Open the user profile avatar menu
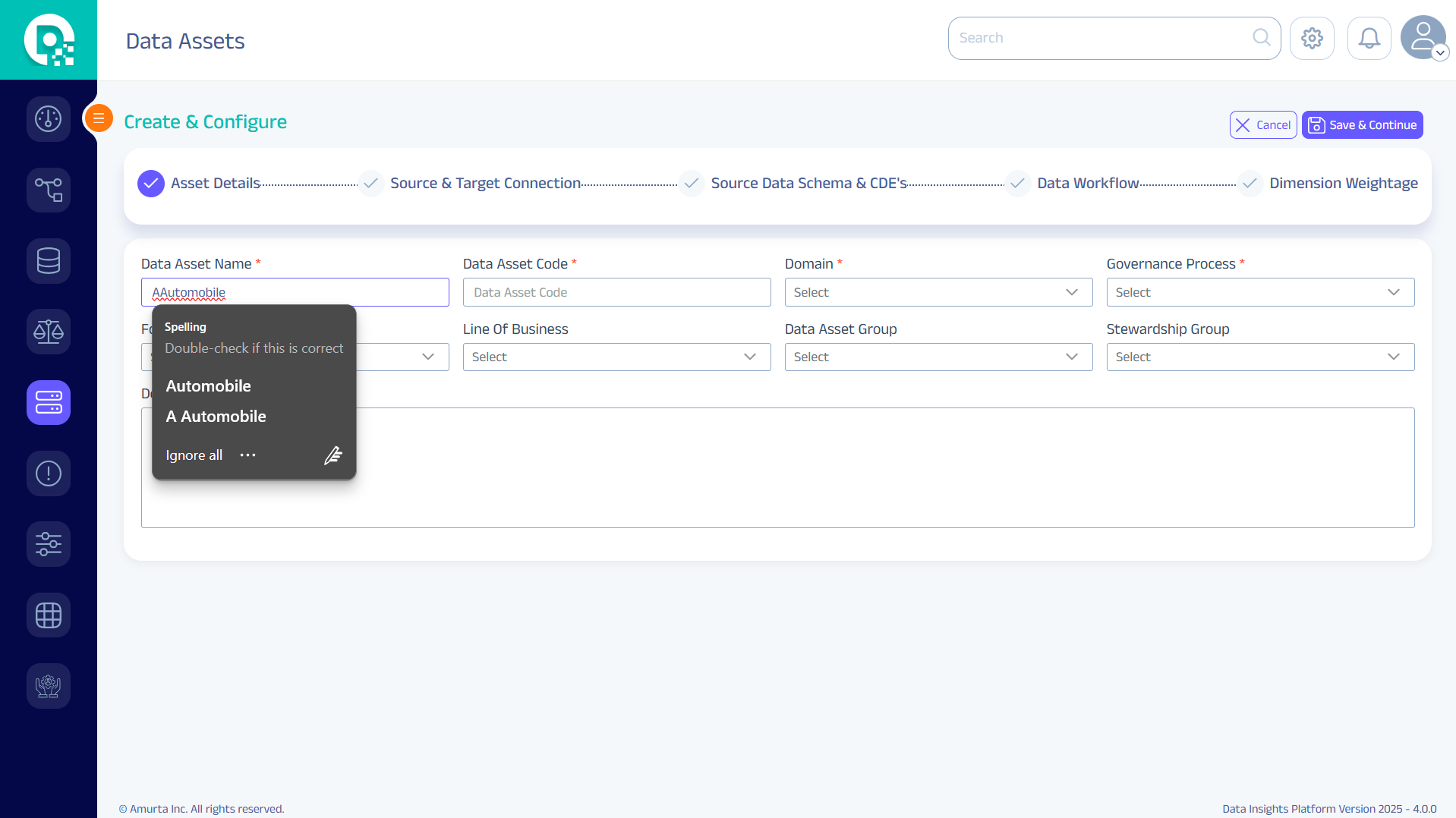 click(1423, 38)
